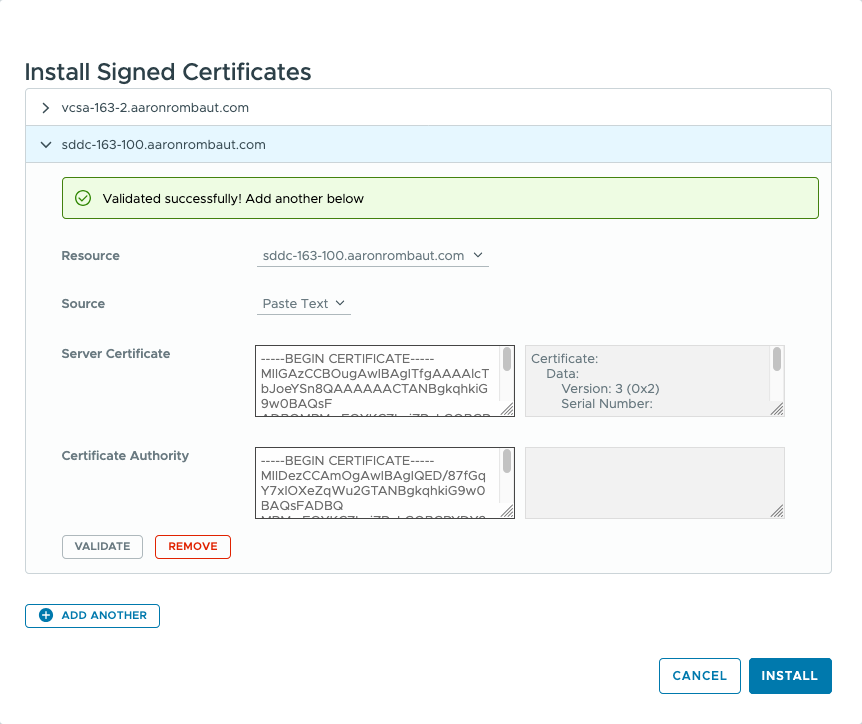The width and height of the screenshot is (862, 724).
Task: Collapse the sddc-163-100.aaronrombaut.com chevron
Action: pyautogui.click(x=45, y=145)
